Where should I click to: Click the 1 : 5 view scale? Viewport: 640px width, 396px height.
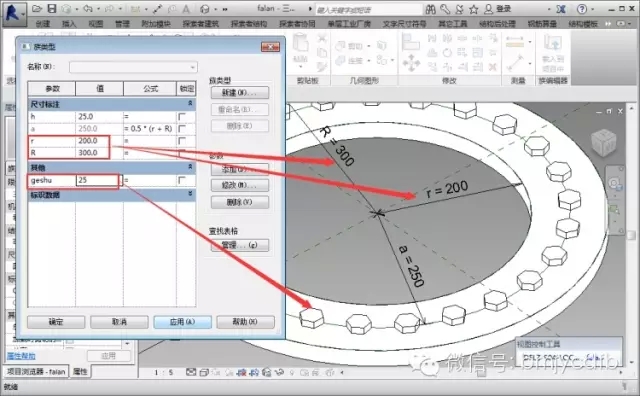point(164,372)
